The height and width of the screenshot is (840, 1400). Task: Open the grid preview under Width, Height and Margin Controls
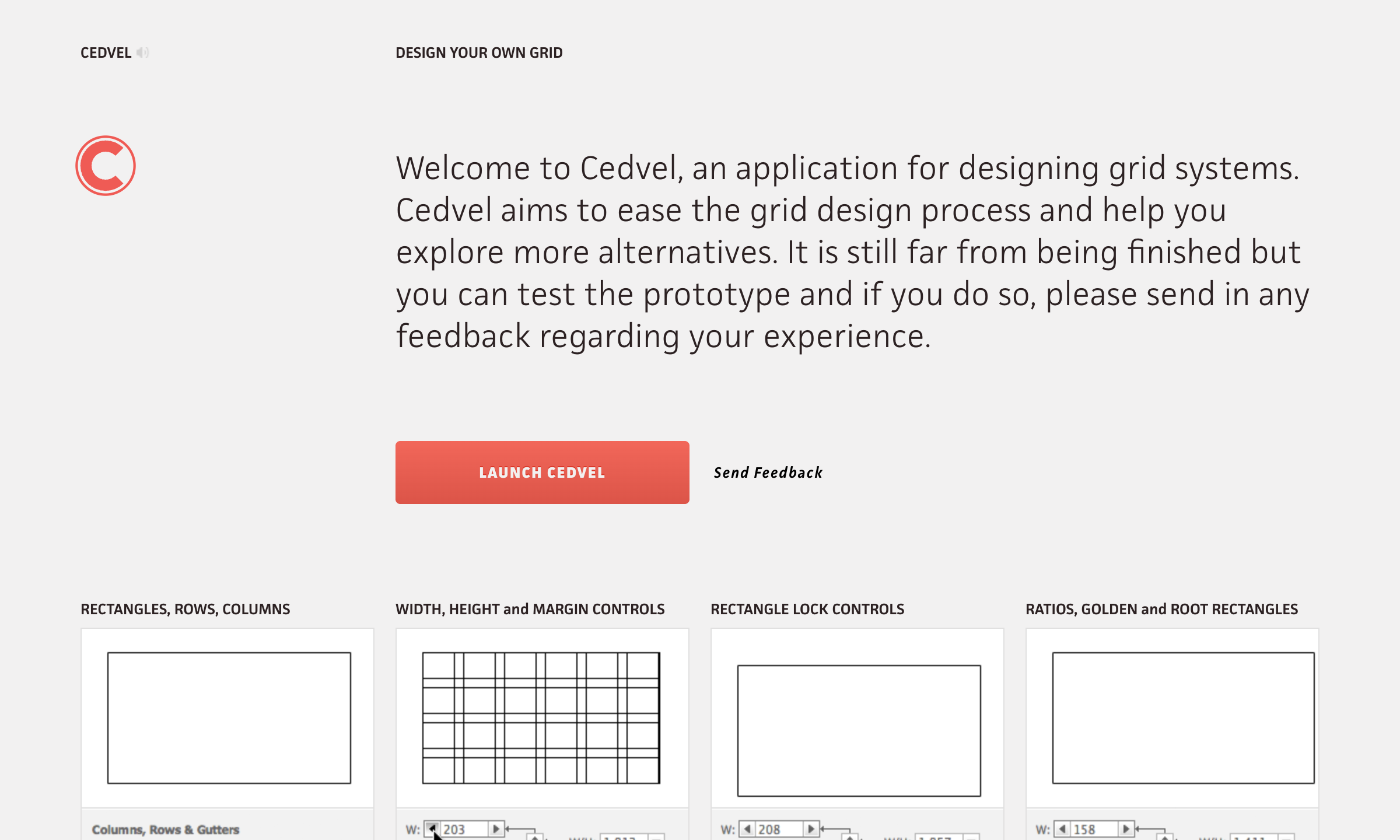click(542, 717)
